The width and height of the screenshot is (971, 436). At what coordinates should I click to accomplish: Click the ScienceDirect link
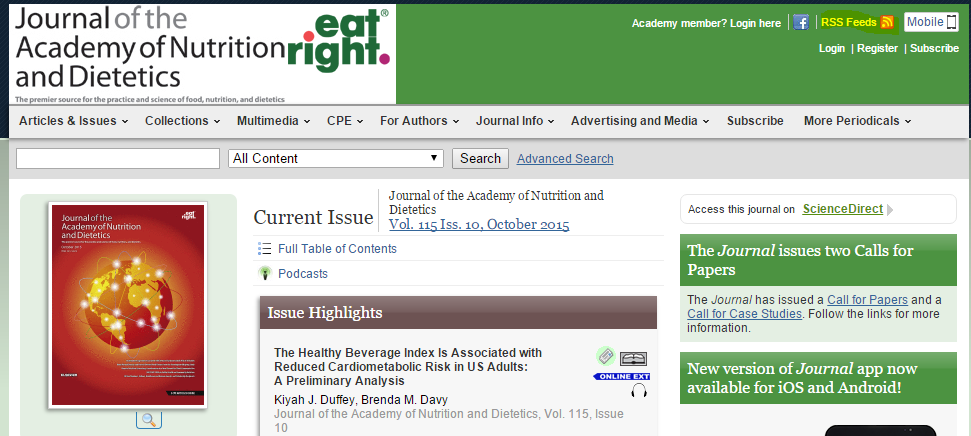842,209
